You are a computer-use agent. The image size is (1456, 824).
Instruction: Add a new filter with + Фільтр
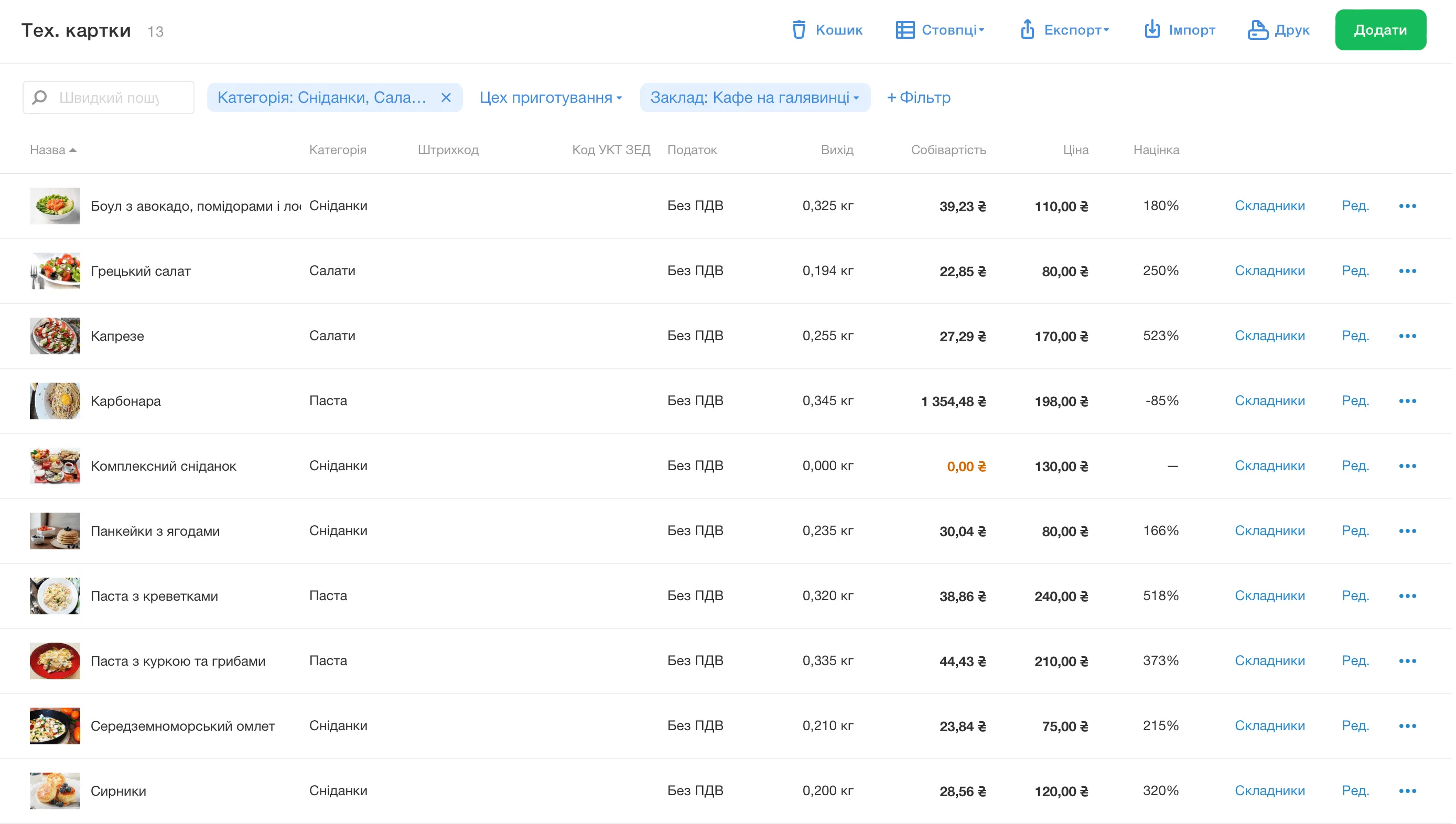tap(918, 98)
